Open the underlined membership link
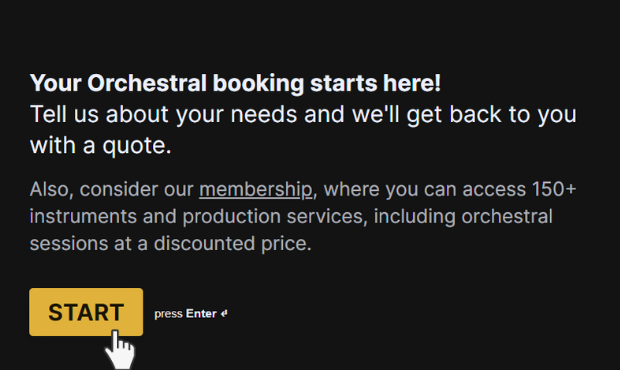620x370 pixels. [x=255, y=189]
